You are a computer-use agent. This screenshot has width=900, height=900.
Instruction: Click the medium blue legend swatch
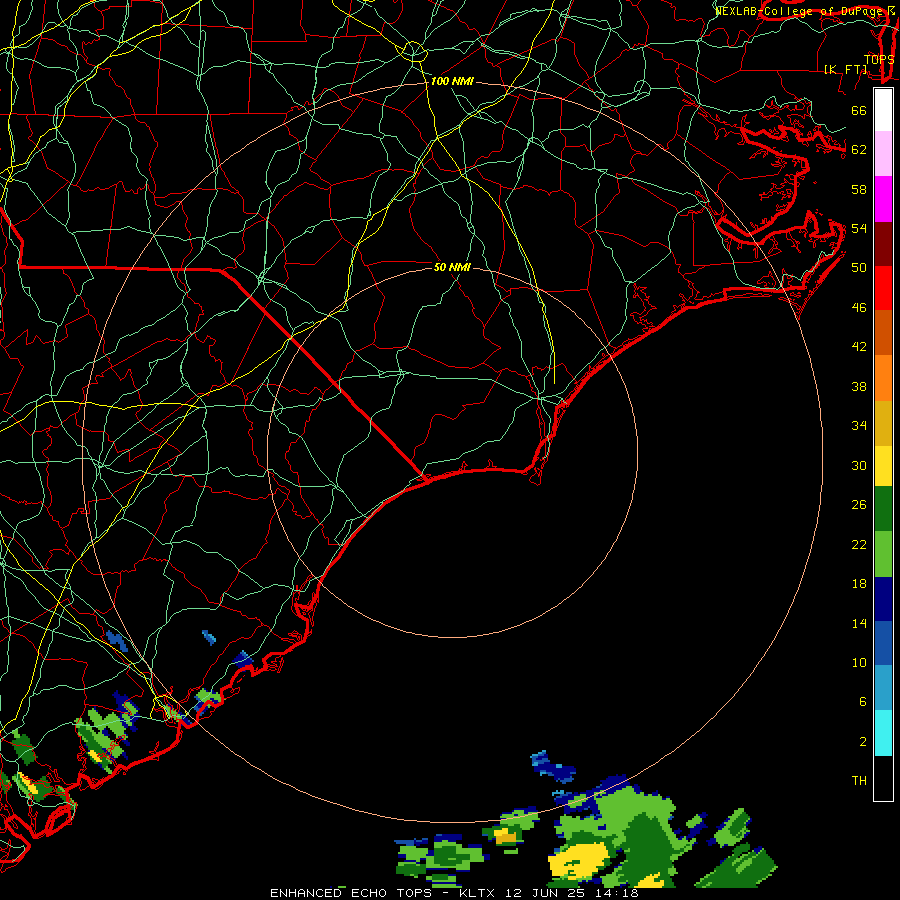pyautogui.click(x=883, y=643)
